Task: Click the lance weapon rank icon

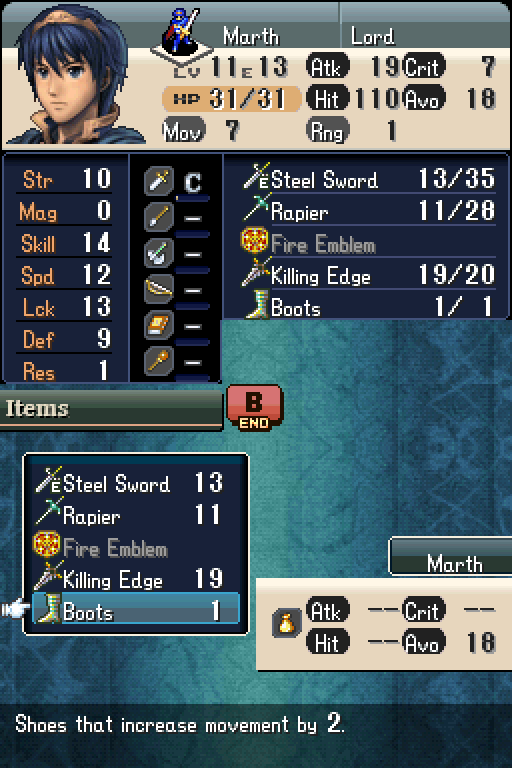Action: click(159, 217)
